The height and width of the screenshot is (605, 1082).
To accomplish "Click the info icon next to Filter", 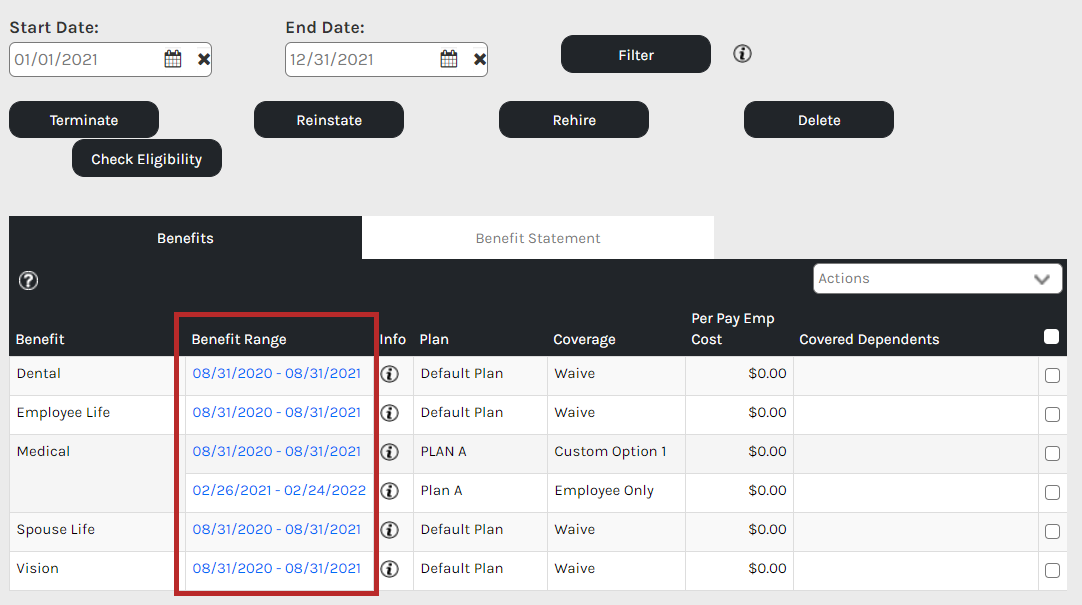I will point(742,54).
